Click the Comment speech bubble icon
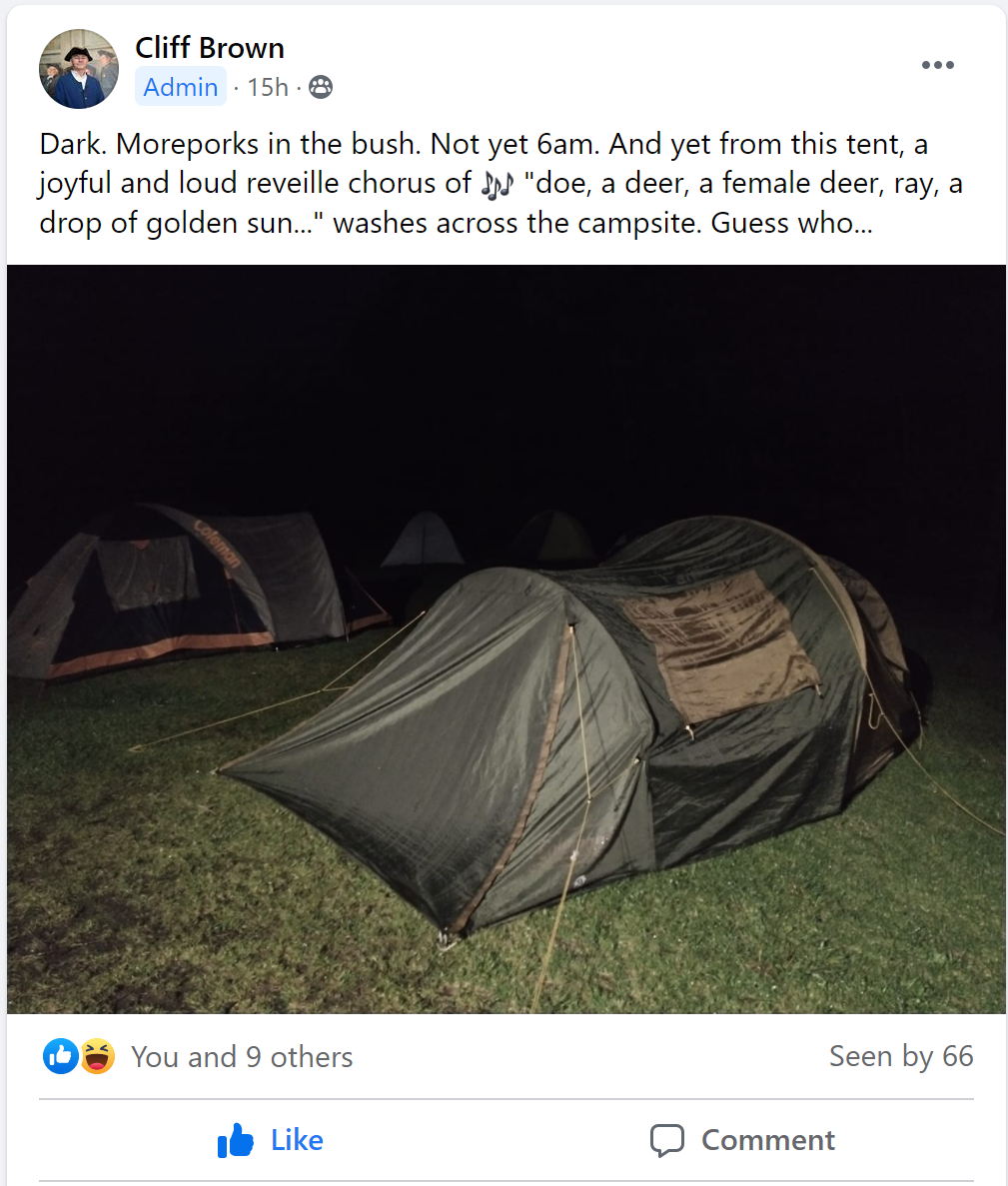 coord(667,1141)
